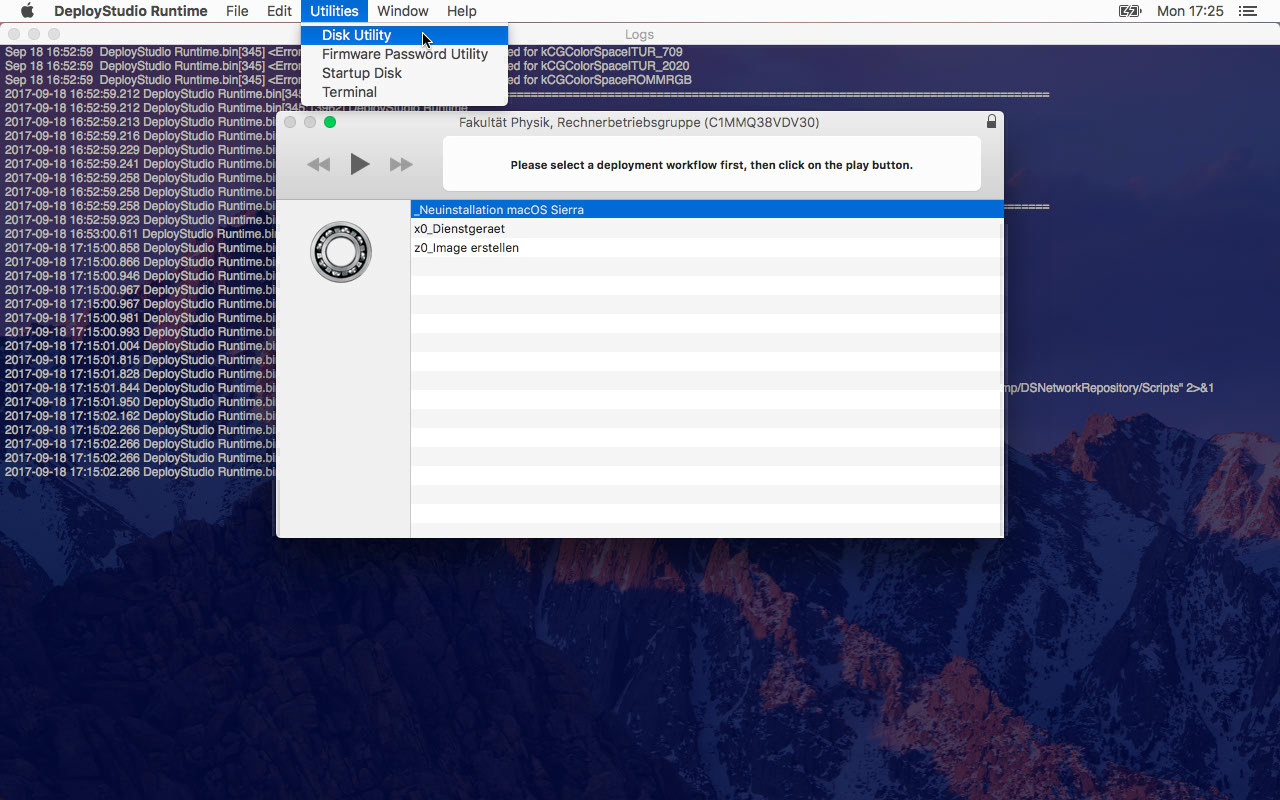The image size is (1280, 800).
Task: Click the deployment instruction status box
Action: (712, 164)
